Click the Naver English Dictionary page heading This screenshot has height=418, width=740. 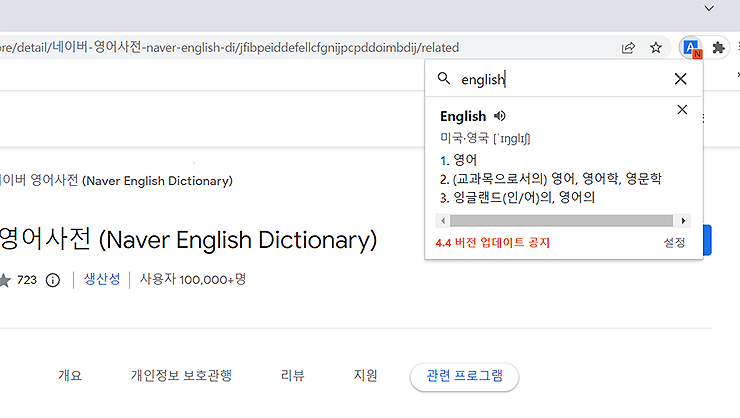click(188, 239)
